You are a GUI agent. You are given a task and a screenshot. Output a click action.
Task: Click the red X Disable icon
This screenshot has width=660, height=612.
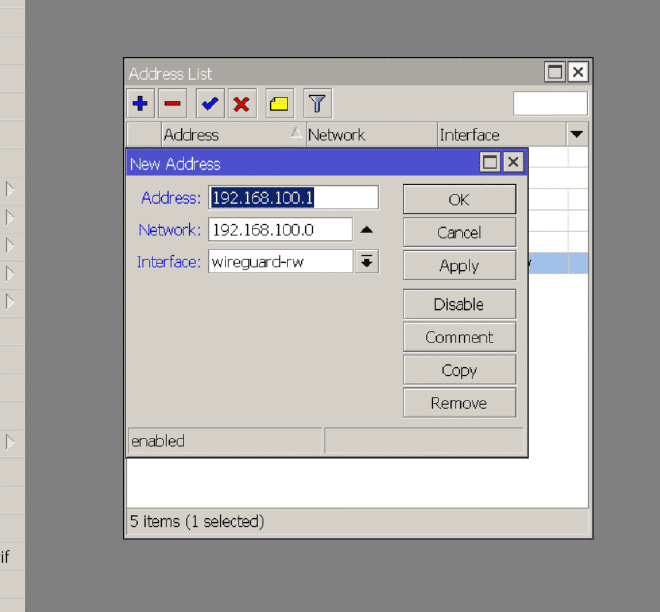[242, 103]
